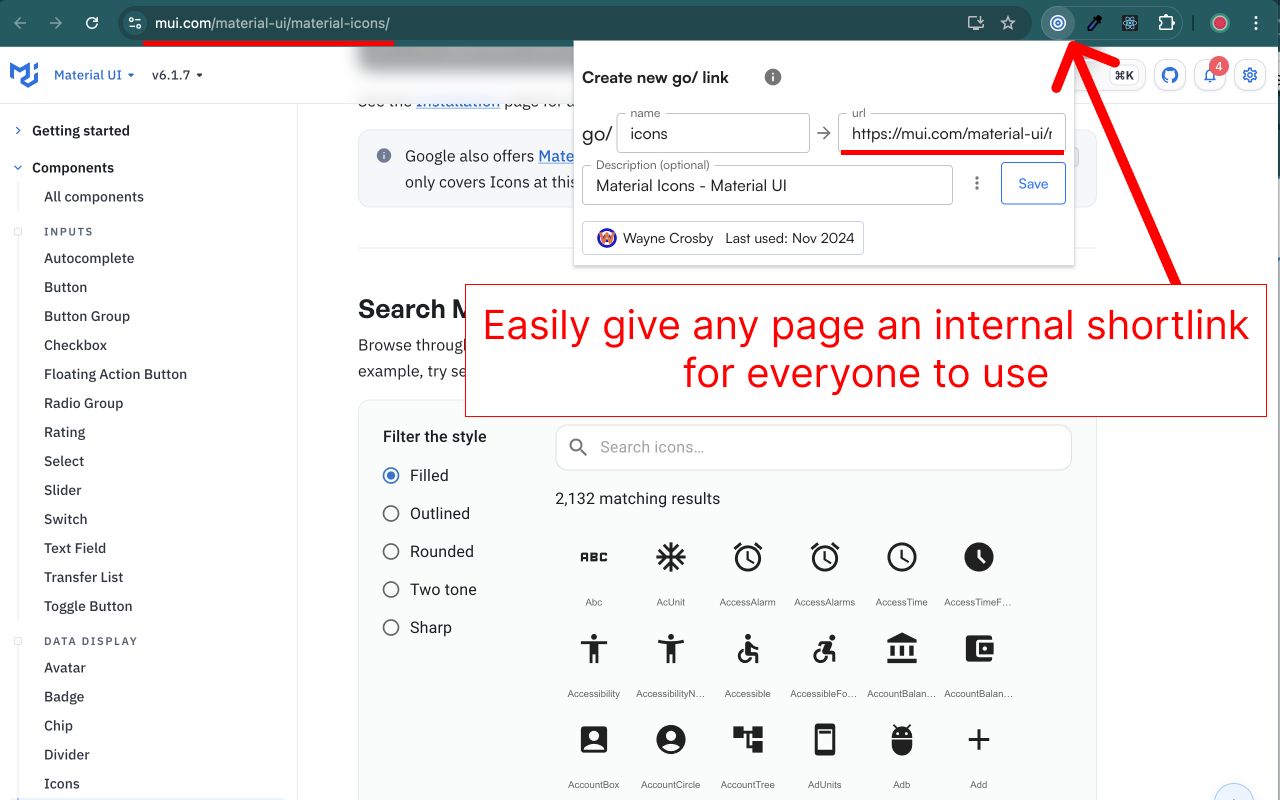The width and height of the screenshot is (1280, 800).
Task: Open the settings gear icon
Action: point(1249,75)
